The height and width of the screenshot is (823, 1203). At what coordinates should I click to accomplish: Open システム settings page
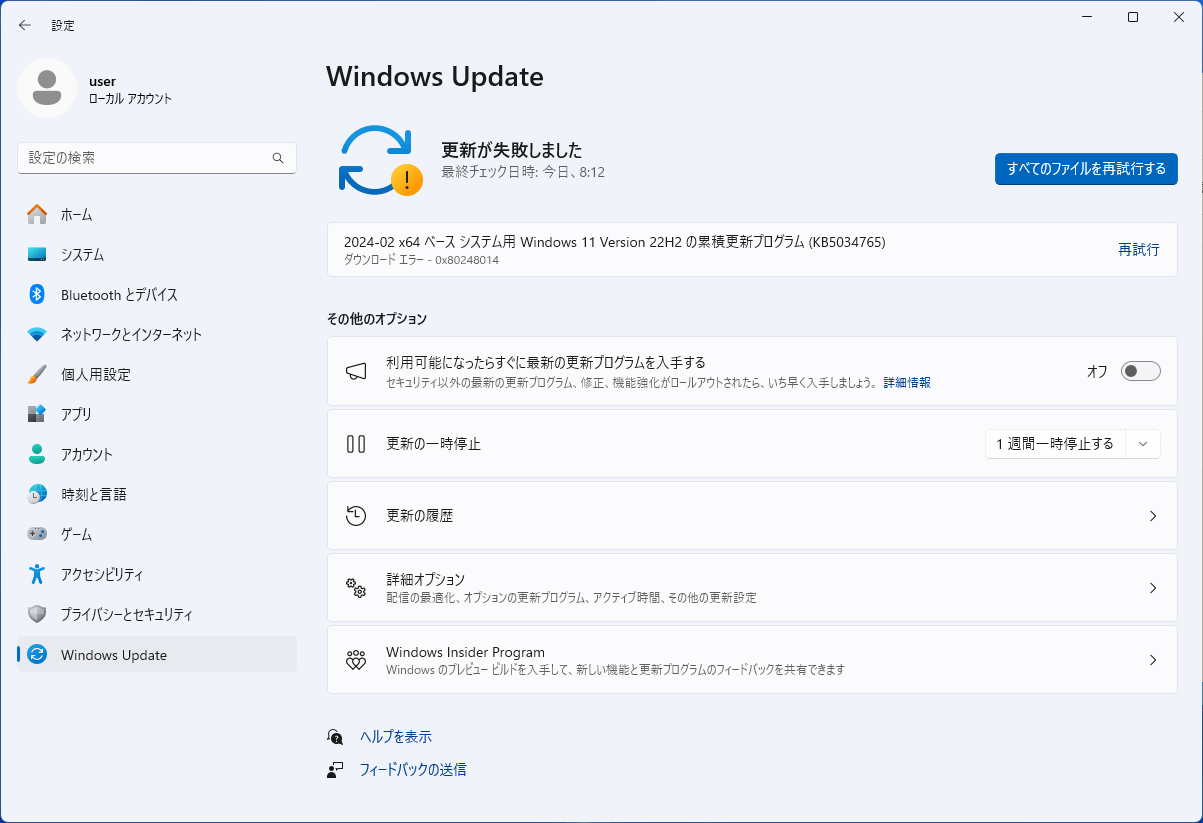(157, 254)
